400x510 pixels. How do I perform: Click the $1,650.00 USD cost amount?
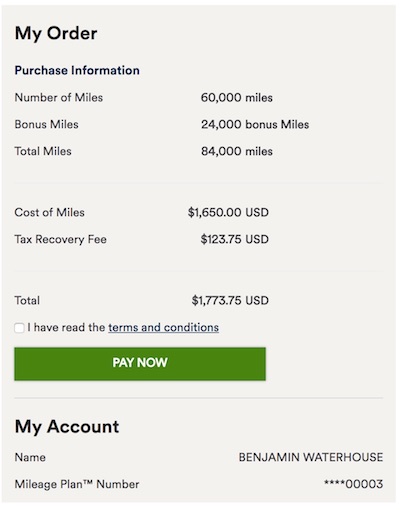pos(228,212)
